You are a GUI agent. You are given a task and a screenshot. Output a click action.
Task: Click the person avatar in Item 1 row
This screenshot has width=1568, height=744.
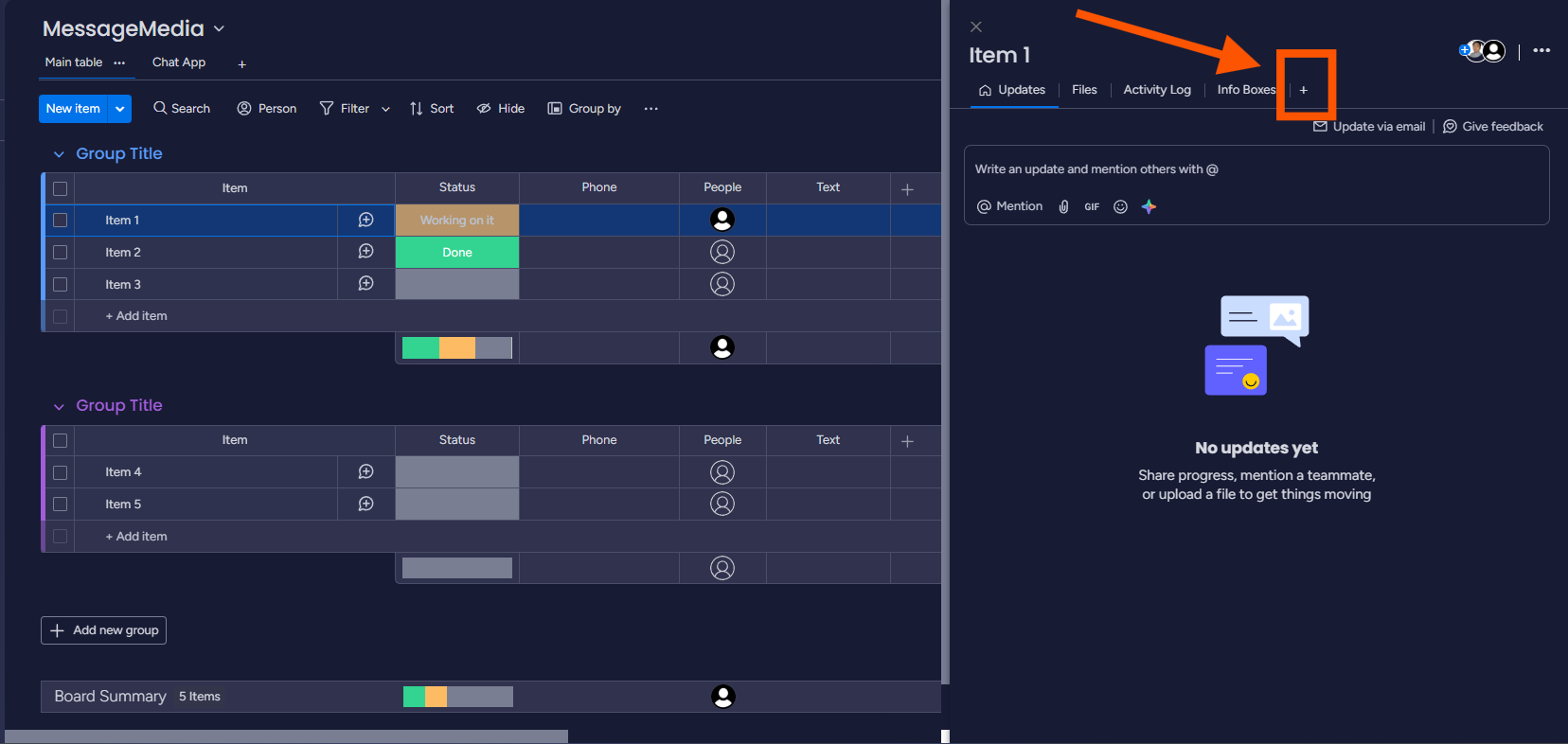coord(722,220)
